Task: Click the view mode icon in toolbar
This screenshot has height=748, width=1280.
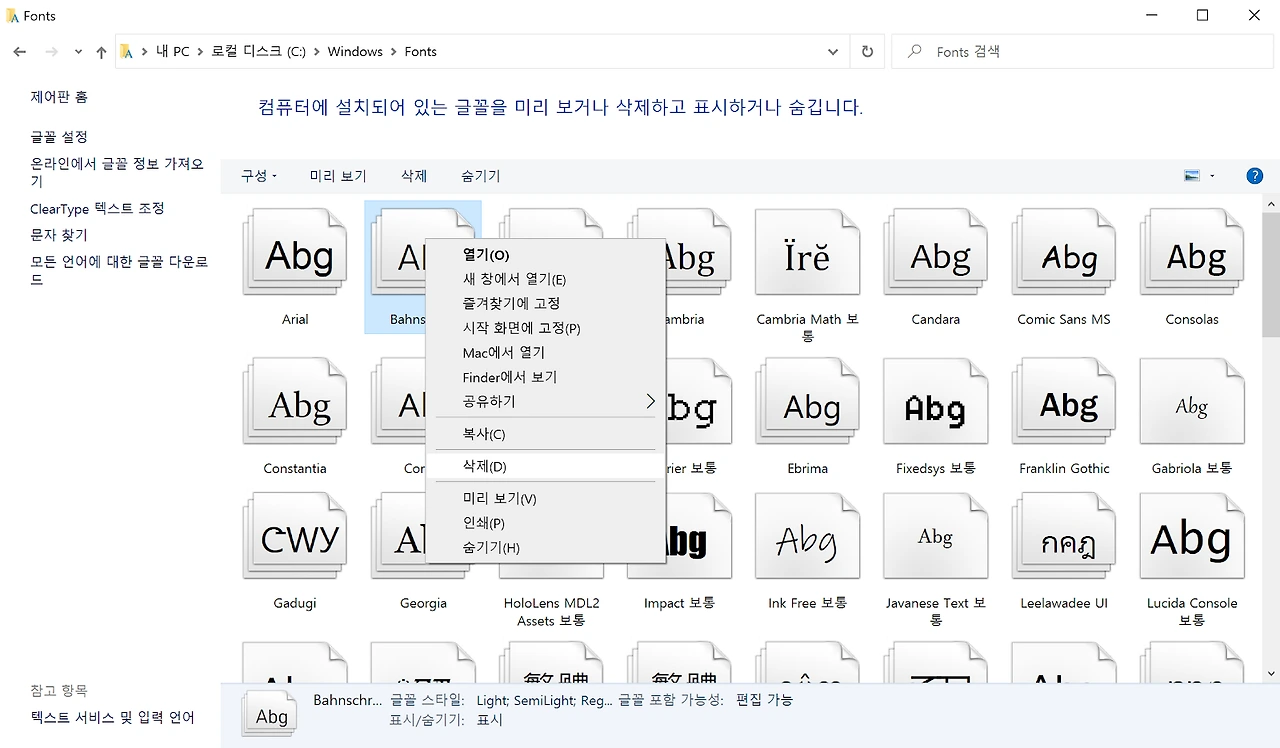Action: click(x=1191, y=176)
